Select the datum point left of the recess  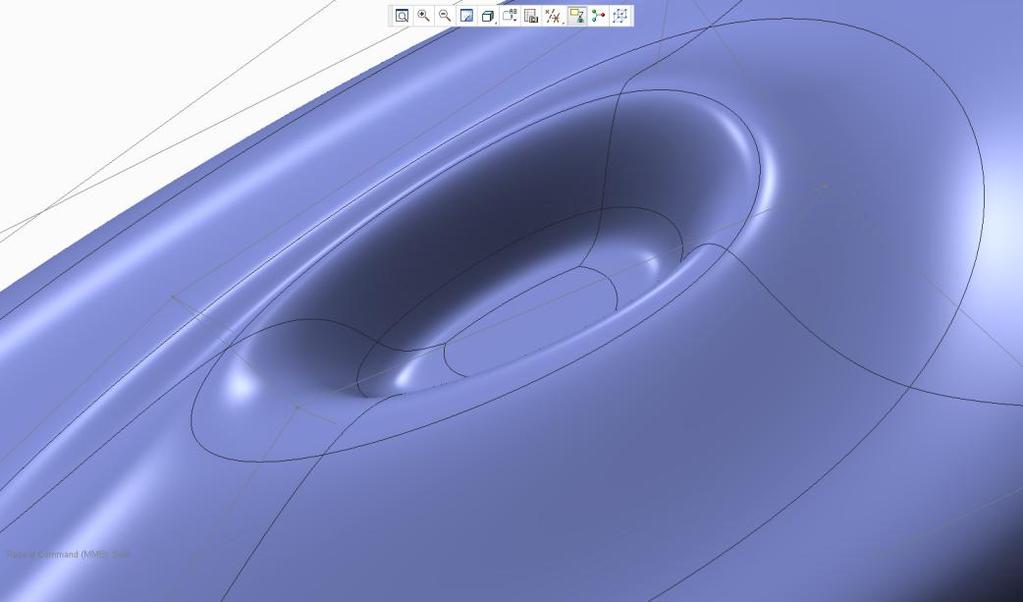pyautogui.click(x=173, y=297)
